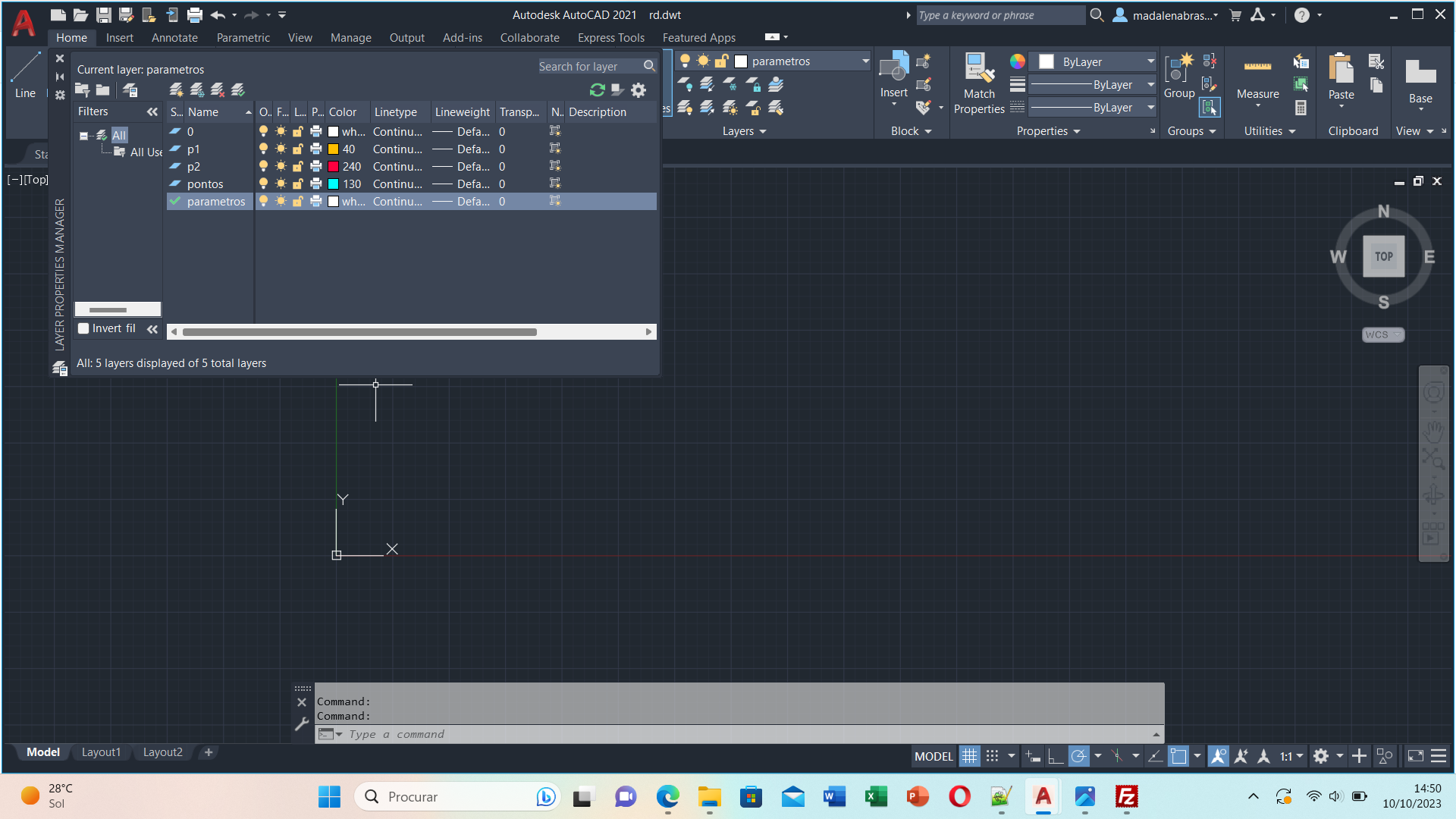The height and width of the screenshot is (819, 1456).
Task: Collapse the All filter tree node
Action: coord(83,136)
